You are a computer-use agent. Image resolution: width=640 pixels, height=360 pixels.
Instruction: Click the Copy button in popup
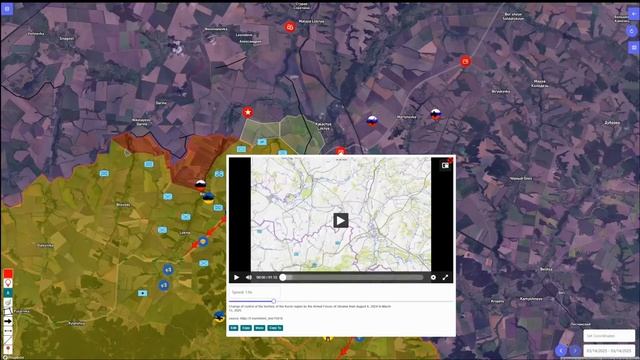tap(246, 328)
